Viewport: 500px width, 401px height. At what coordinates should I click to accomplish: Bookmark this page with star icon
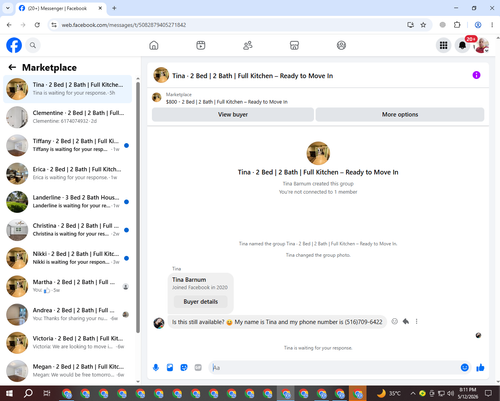(423, 25)
